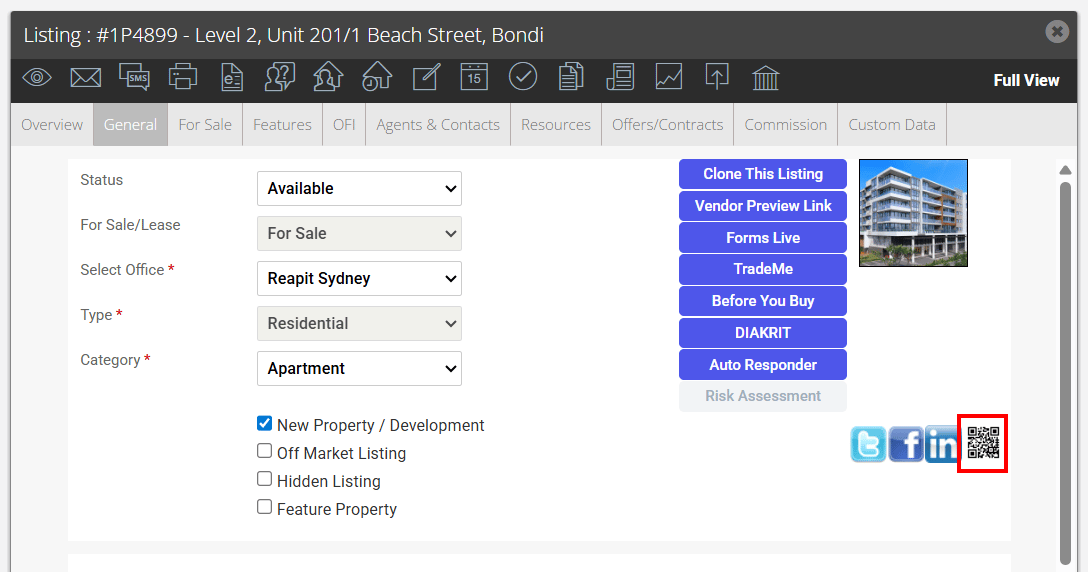Screen dimensions: 1088x572
Task: Open the Select Office dropdown
Action: [x=359, y=278]
